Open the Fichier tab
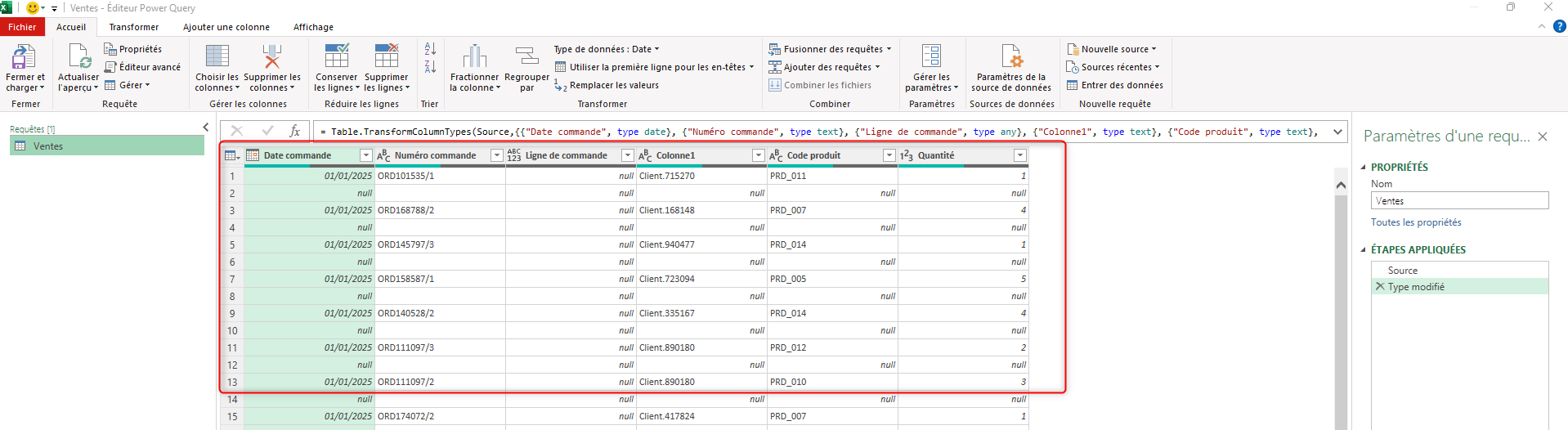 pyautogui.click(x=22, y=27)
